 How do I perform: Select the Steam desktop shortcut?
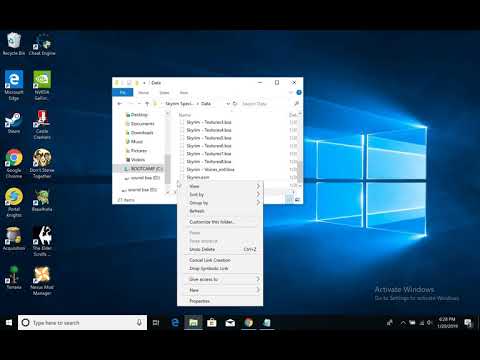click(x=14, y=123)
